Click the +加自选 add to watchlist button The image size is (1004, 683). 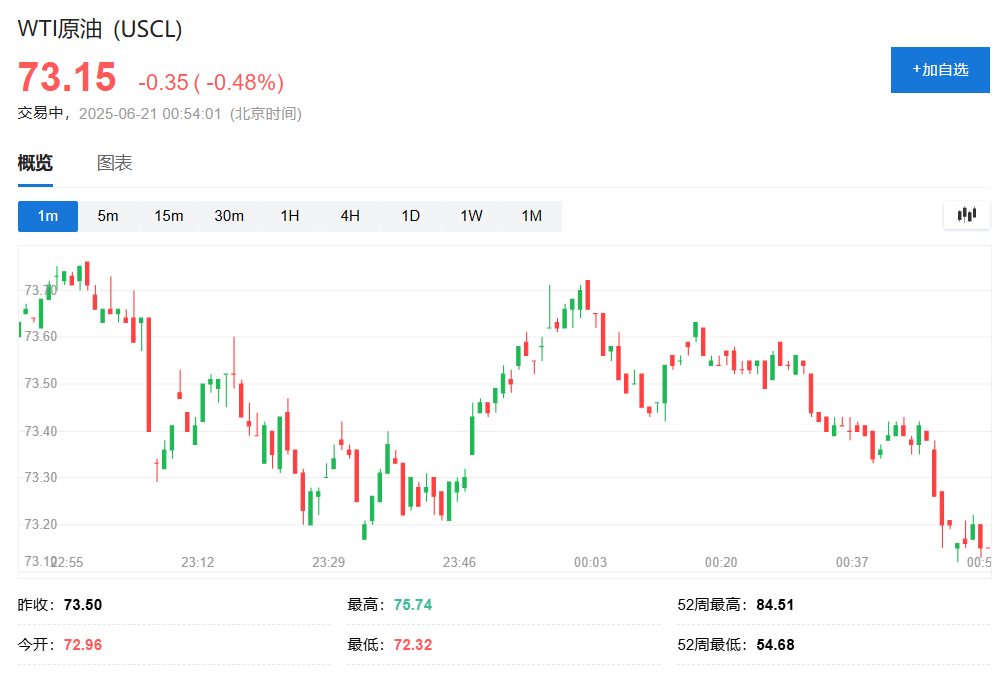pyautogui.click(x=940, y=70)
